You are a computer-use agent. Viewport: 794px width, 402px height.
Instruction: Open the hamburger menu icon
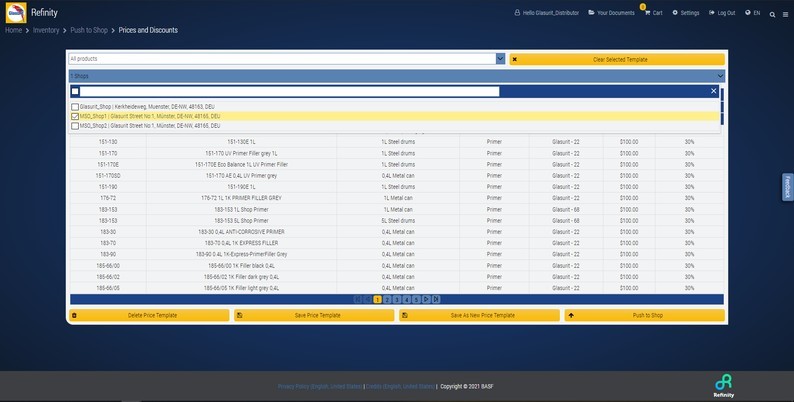pyautogui.click(x=785, y=15)
